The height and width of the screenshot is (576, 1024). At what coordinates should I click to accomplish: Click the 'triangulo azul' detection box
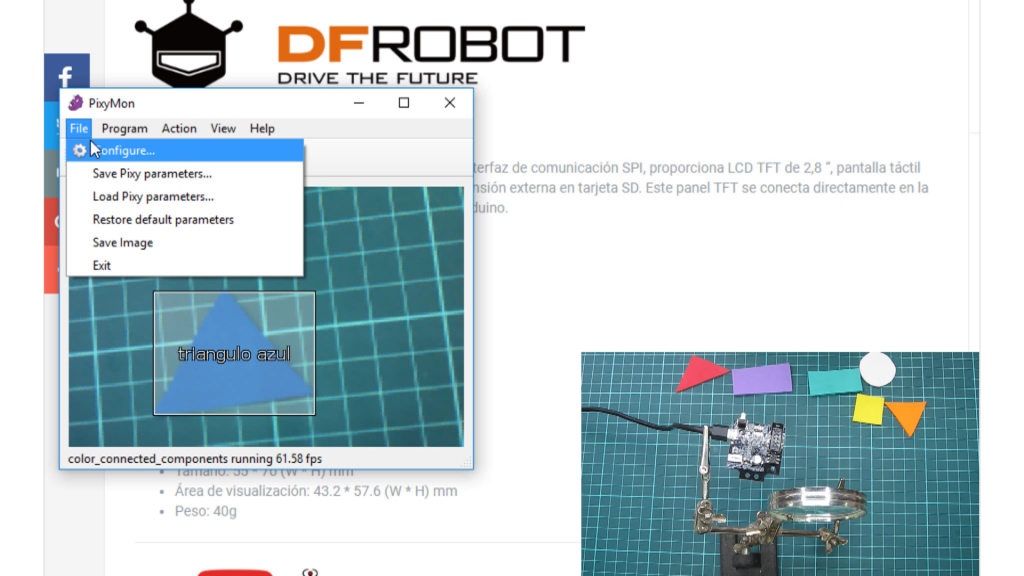click(x=234, y=353)
